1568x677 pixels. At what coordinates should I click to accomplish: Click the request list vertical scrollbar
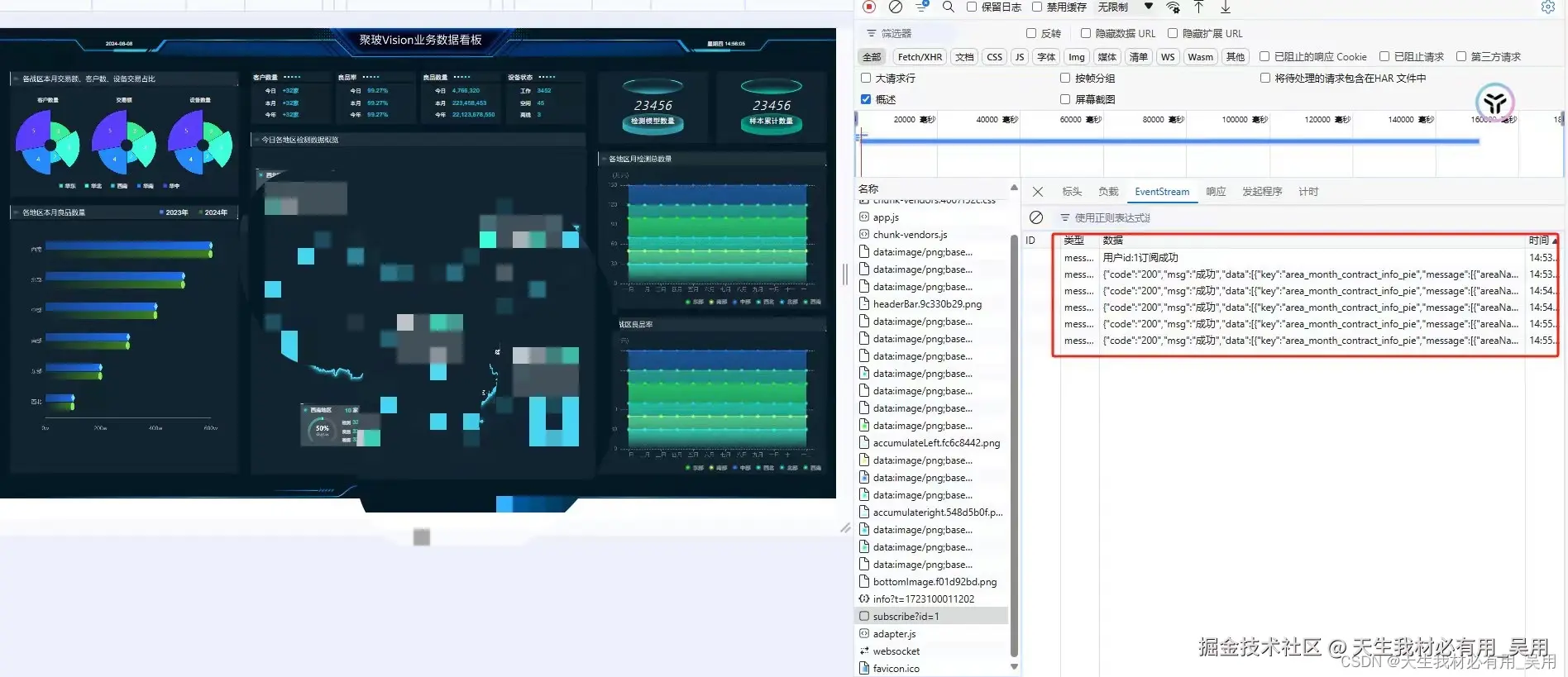click(x=1014, y=446)
